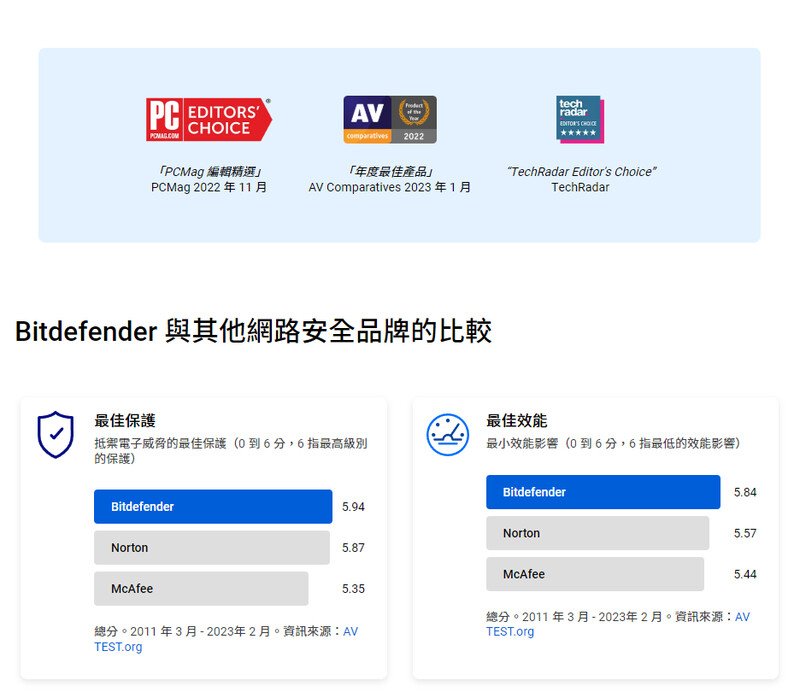
Task: Select blue Bitdefender bar in protection chart
Action: [212, 507]
